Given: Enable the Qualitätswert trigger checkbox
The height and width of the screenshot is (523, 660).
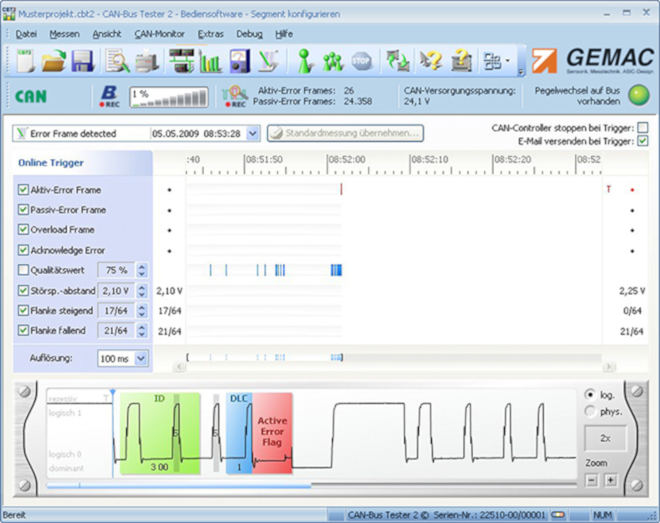Looking at the screenshot, I should 23,270.
